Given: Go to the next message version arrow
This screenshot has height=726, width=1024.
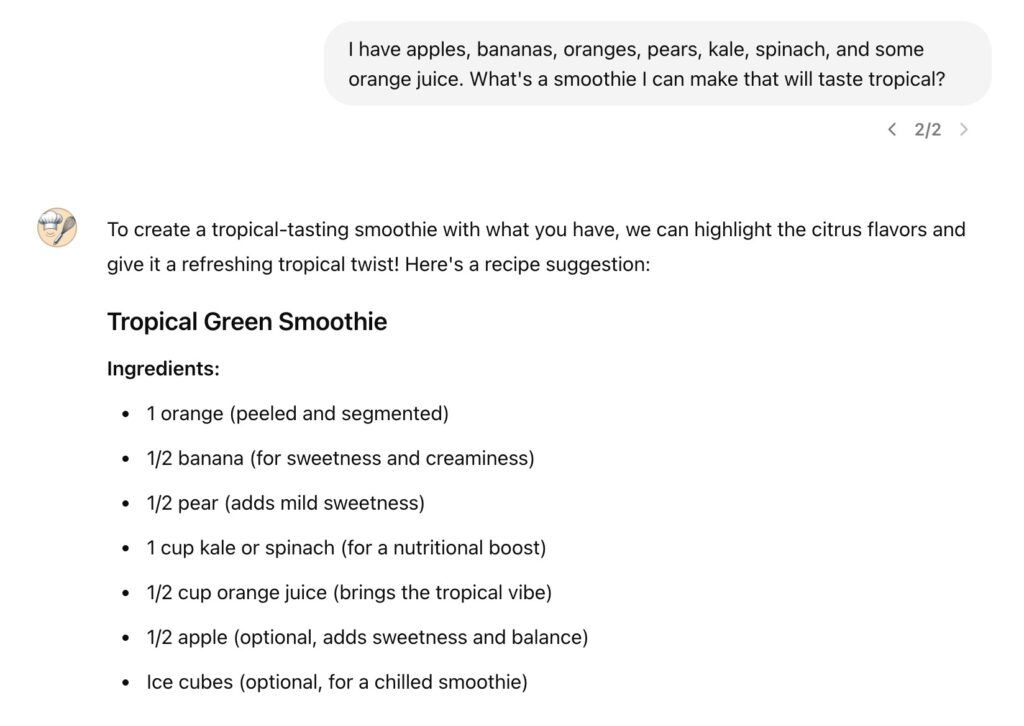Looking at the screenshot, I should (x=964, y=129).
